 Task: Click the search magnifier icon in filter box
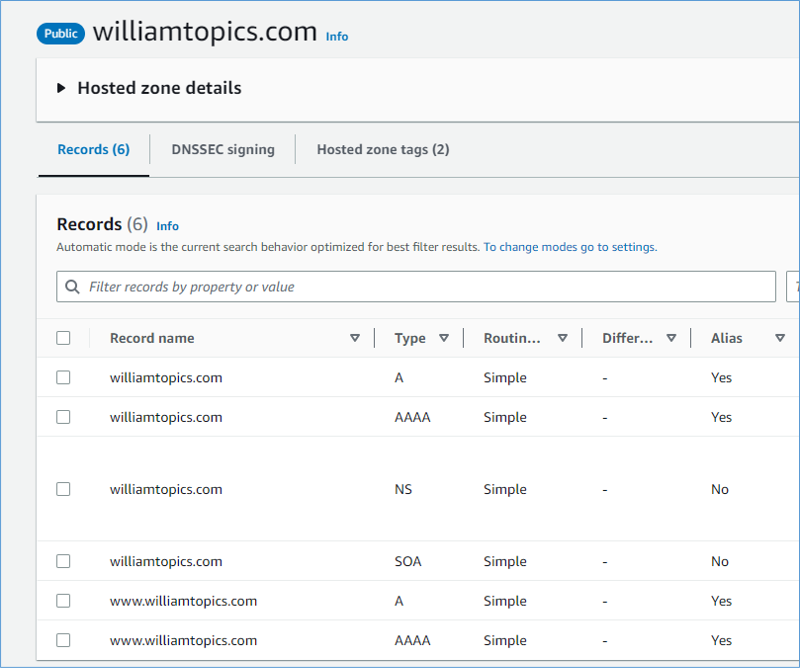coord(72,287)
